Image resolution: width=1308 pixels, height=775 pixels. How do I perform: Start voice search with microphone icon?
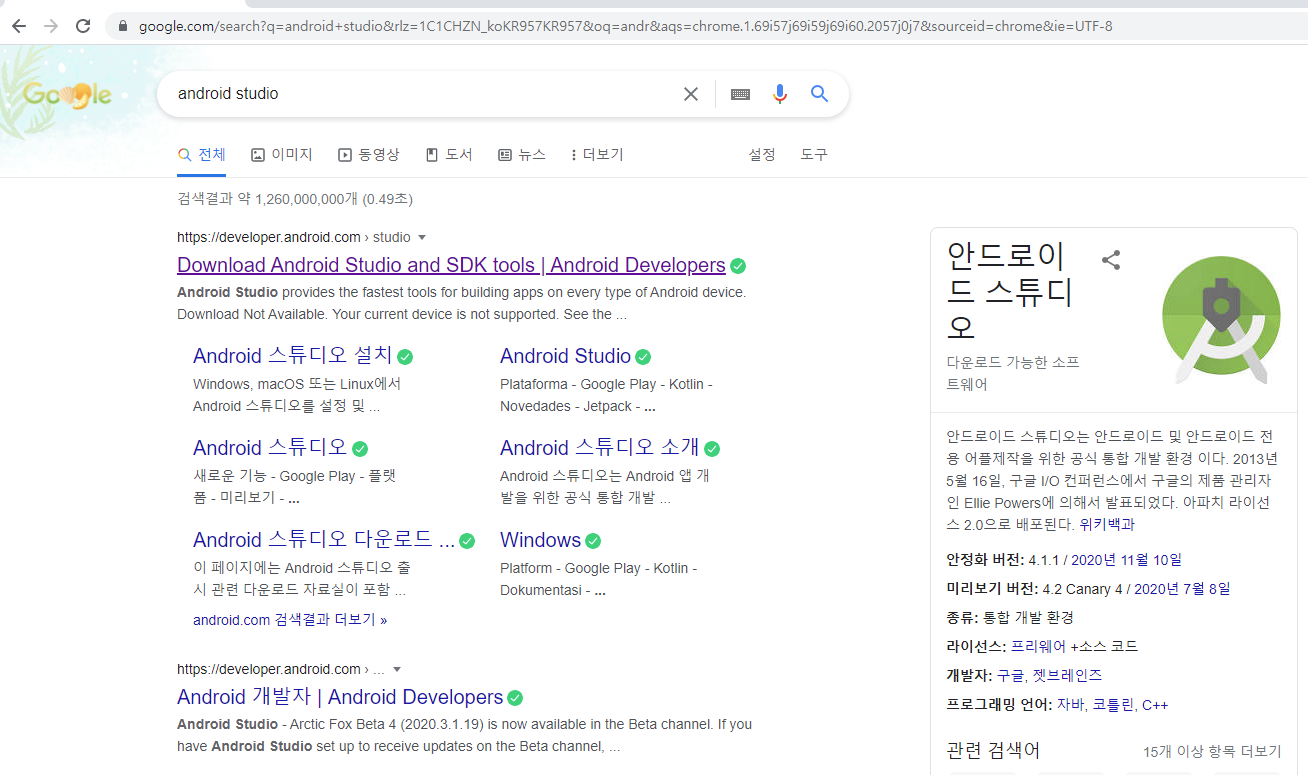[780, 94]
